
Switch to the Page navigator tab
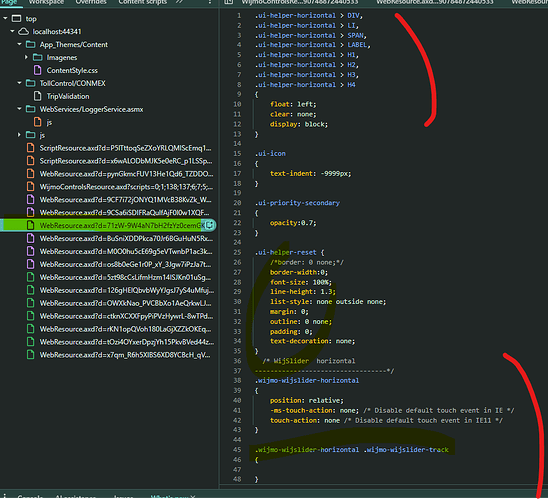click(x=9, y=2)
